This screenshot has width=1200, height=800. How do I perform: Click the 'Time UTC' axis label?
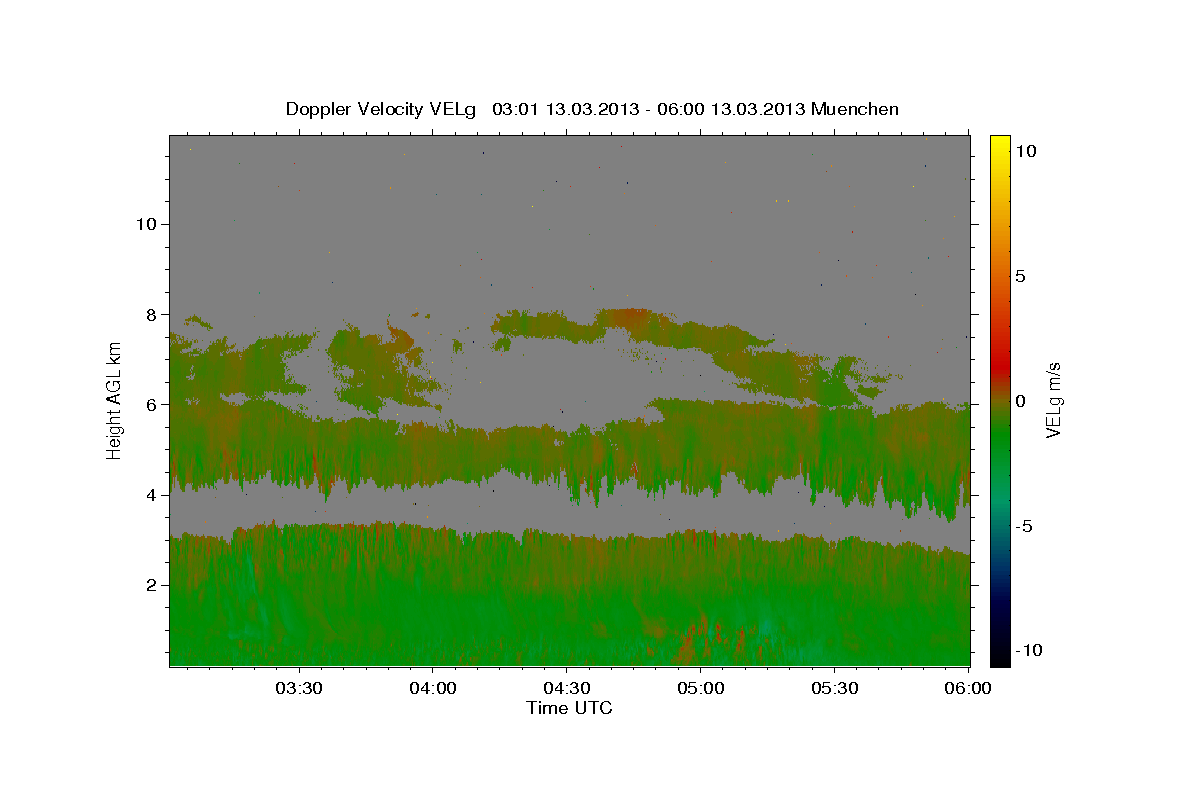tap(569, 708)
